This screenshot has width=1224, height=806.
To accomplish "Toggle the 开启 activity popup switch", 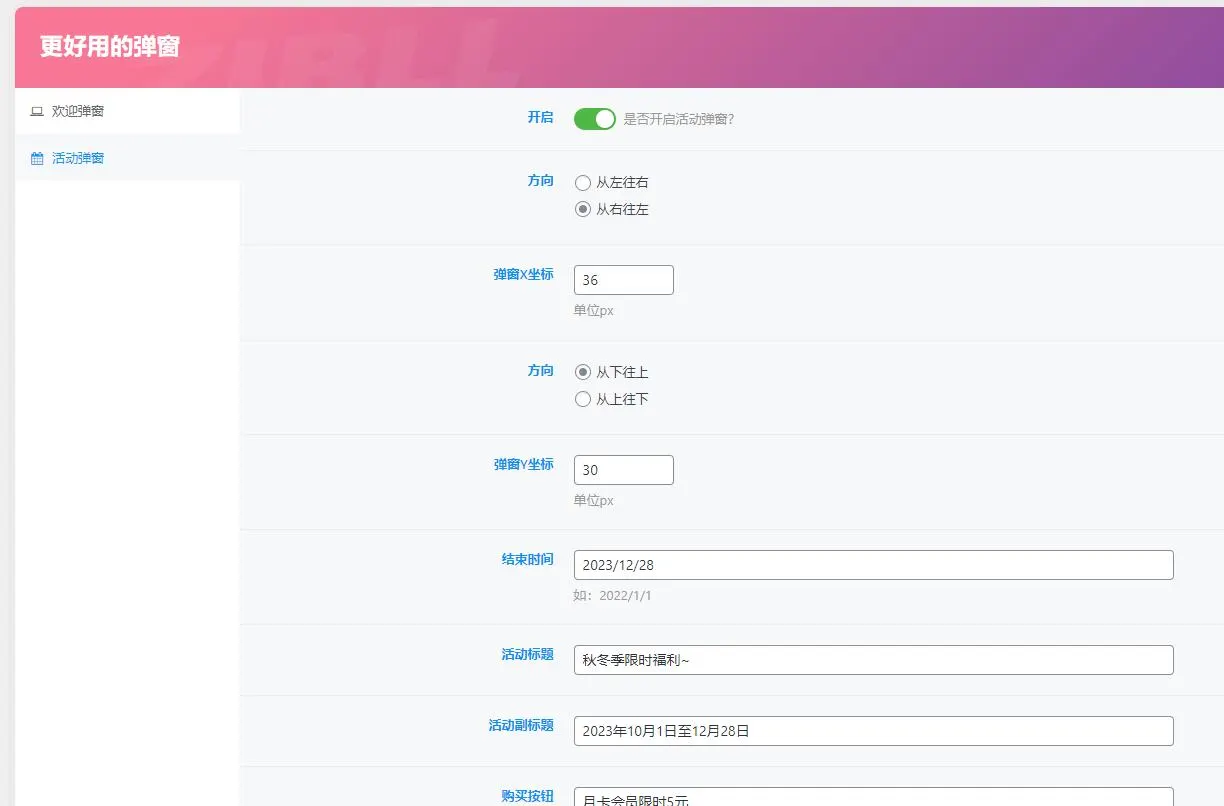I will [595, 119].
